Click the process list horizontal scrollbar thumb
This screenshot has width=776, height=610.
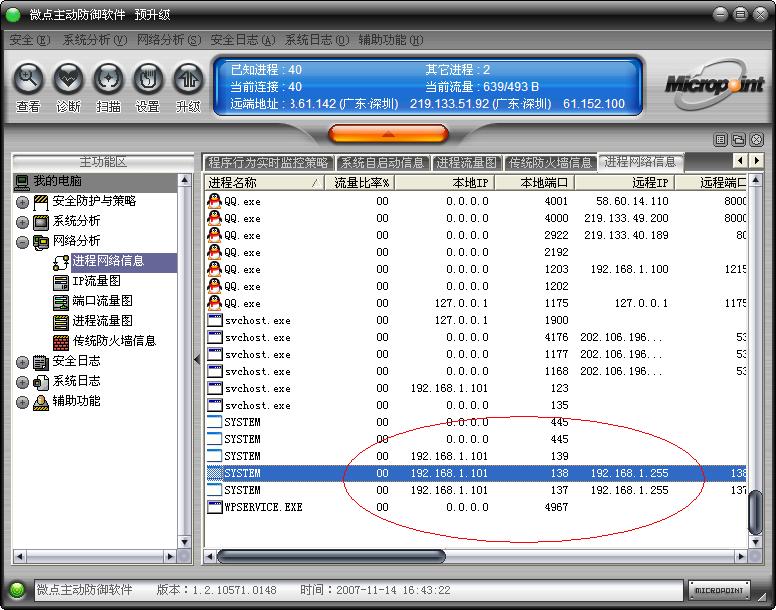(331, 557)
